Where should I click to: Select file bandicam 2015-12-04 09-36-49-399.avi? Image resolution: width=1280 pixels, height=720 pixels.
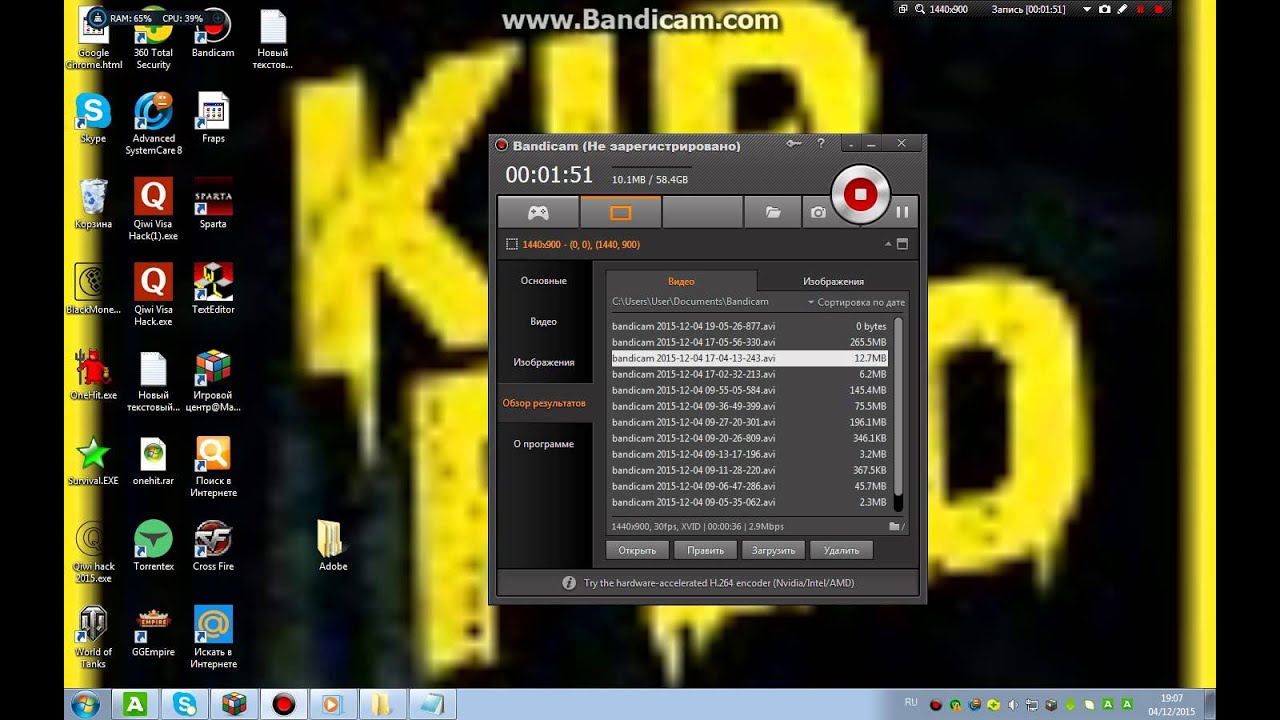[x=749, y=406]
